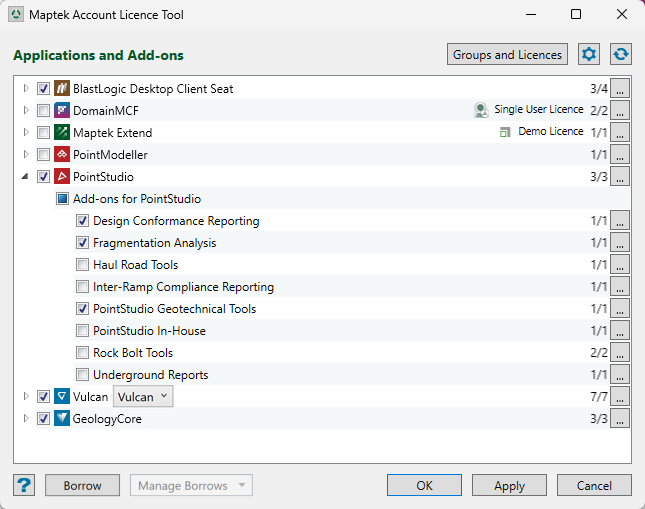Click the Borrow button
The height and width of the screenshot is (509, 645).
pyautogui.click(x=82, y=486)
